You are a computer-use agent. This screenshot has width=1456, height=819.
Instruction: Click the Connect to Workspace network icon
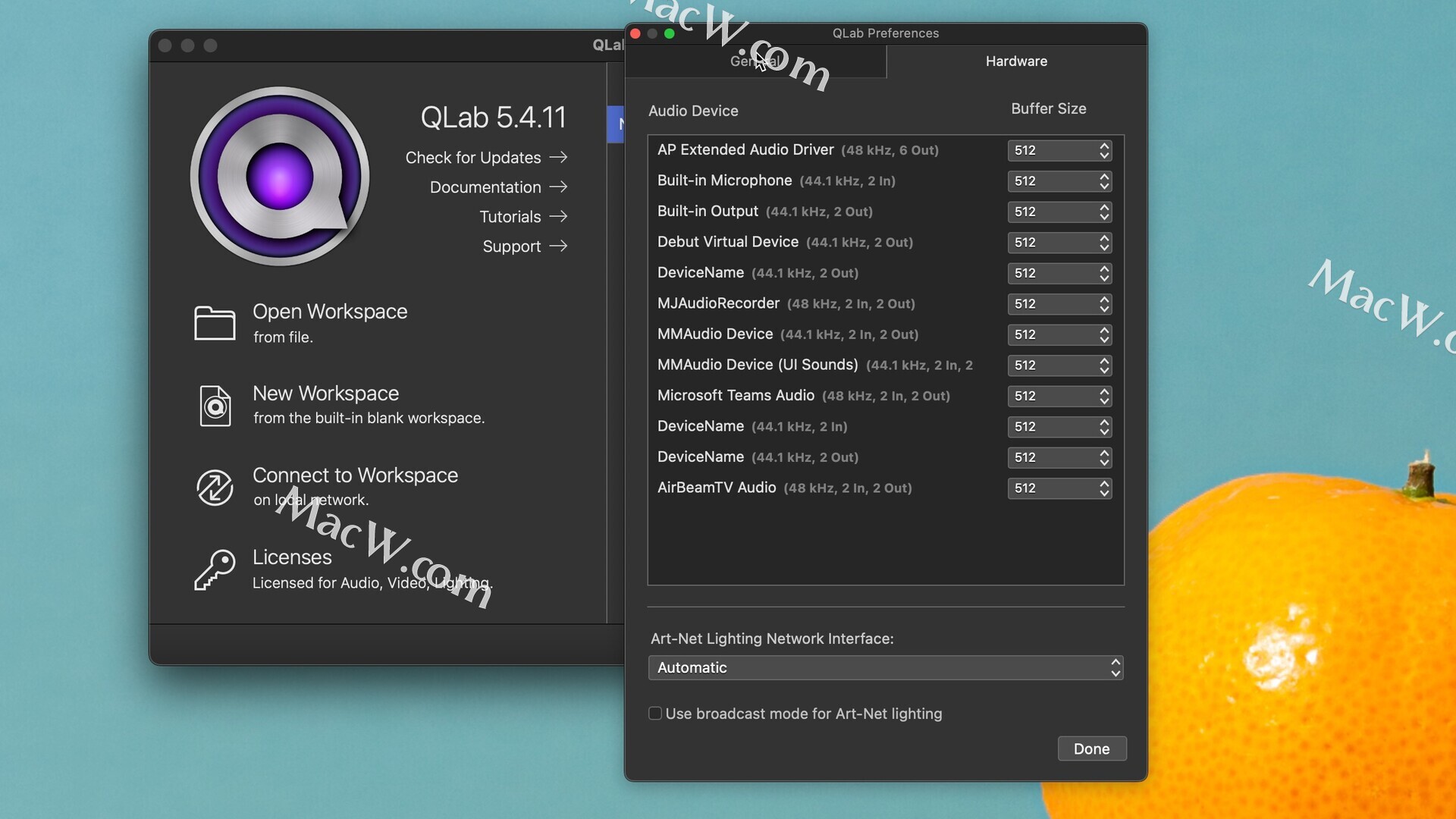pyautogui.click(x=215, y=487)
